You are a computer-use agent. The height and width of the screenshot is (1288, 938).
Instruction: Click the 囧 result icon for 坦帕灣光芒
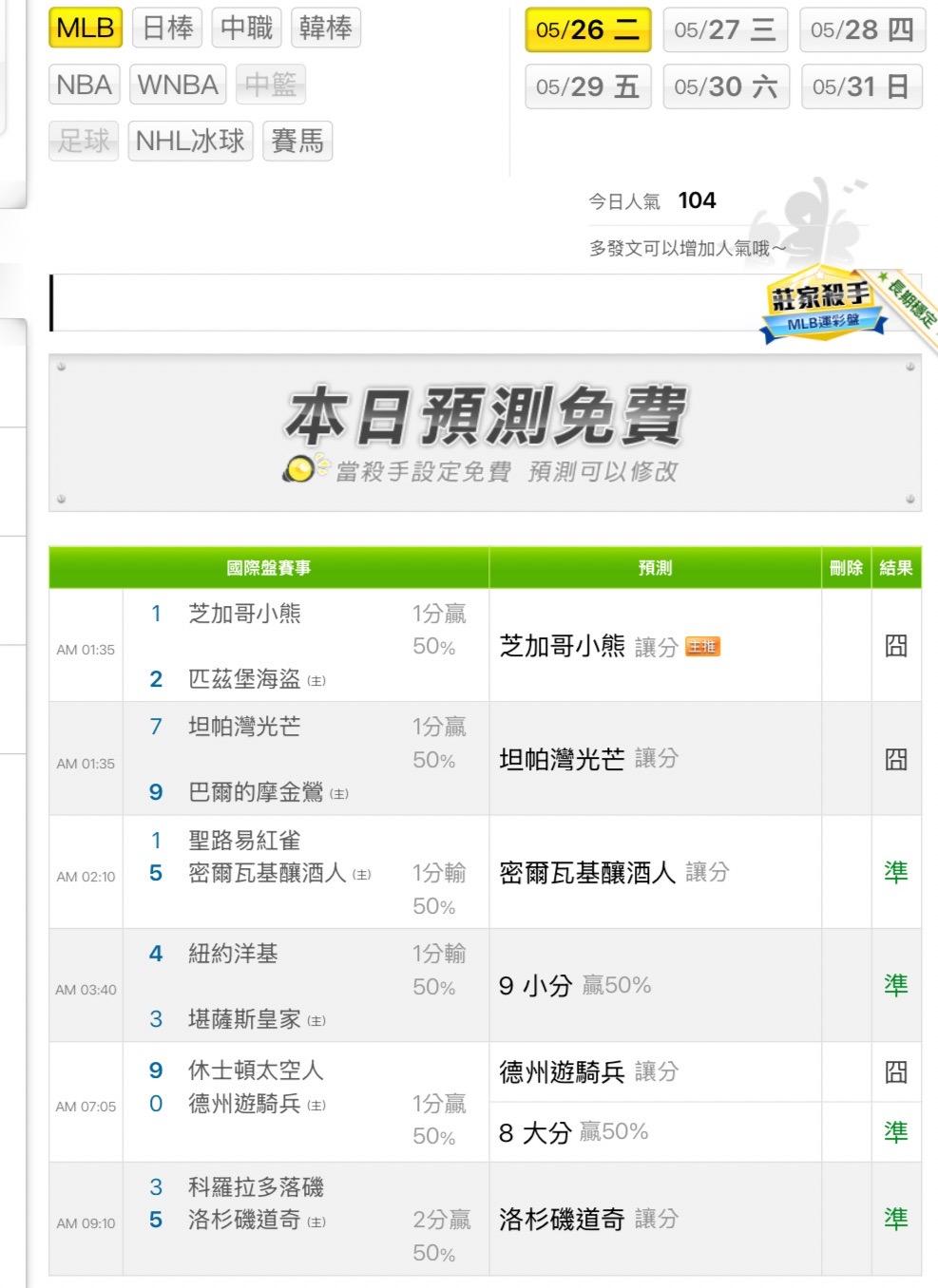click(895, 759)
